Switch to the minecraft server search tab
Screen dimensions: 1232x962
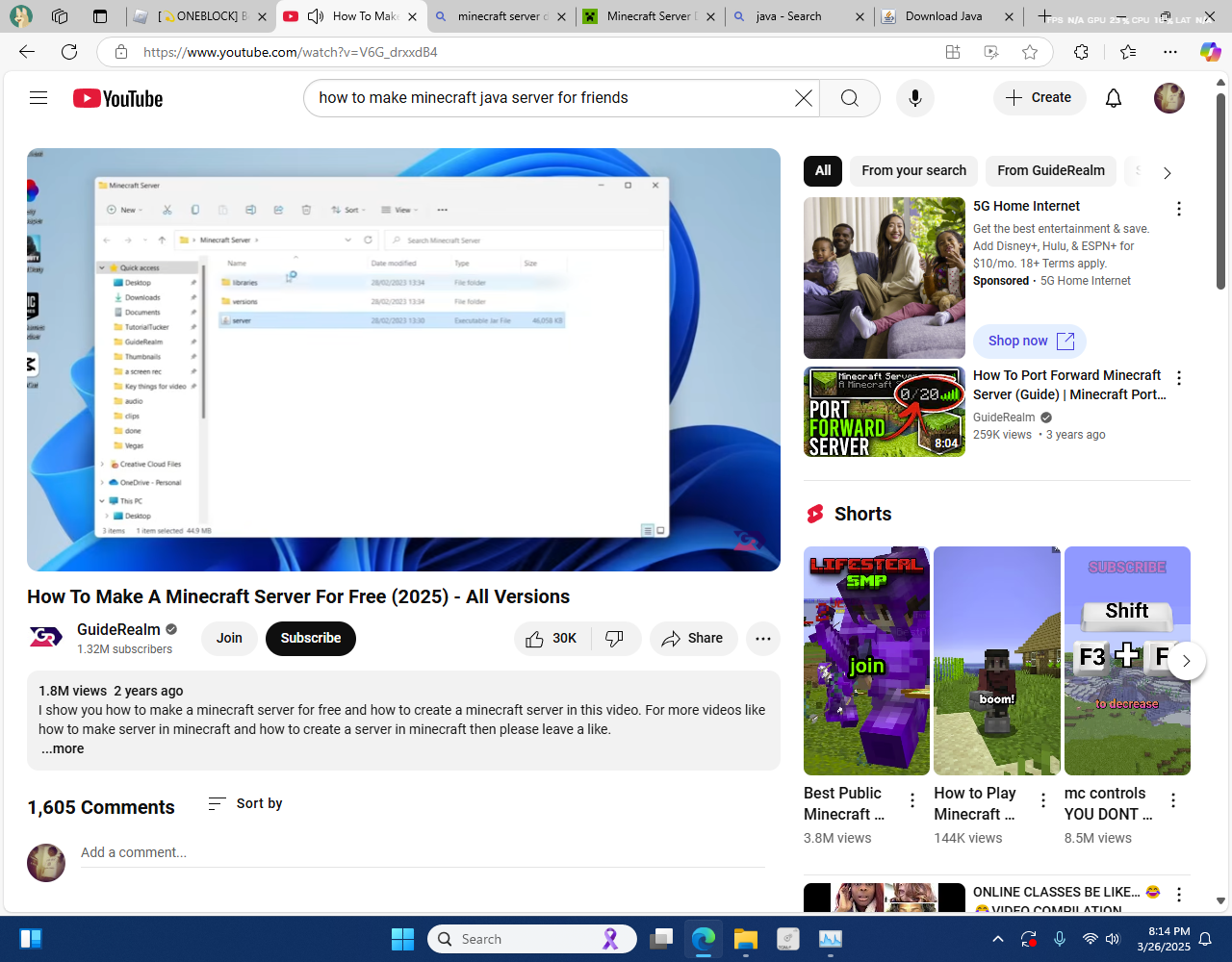(501, 16)
